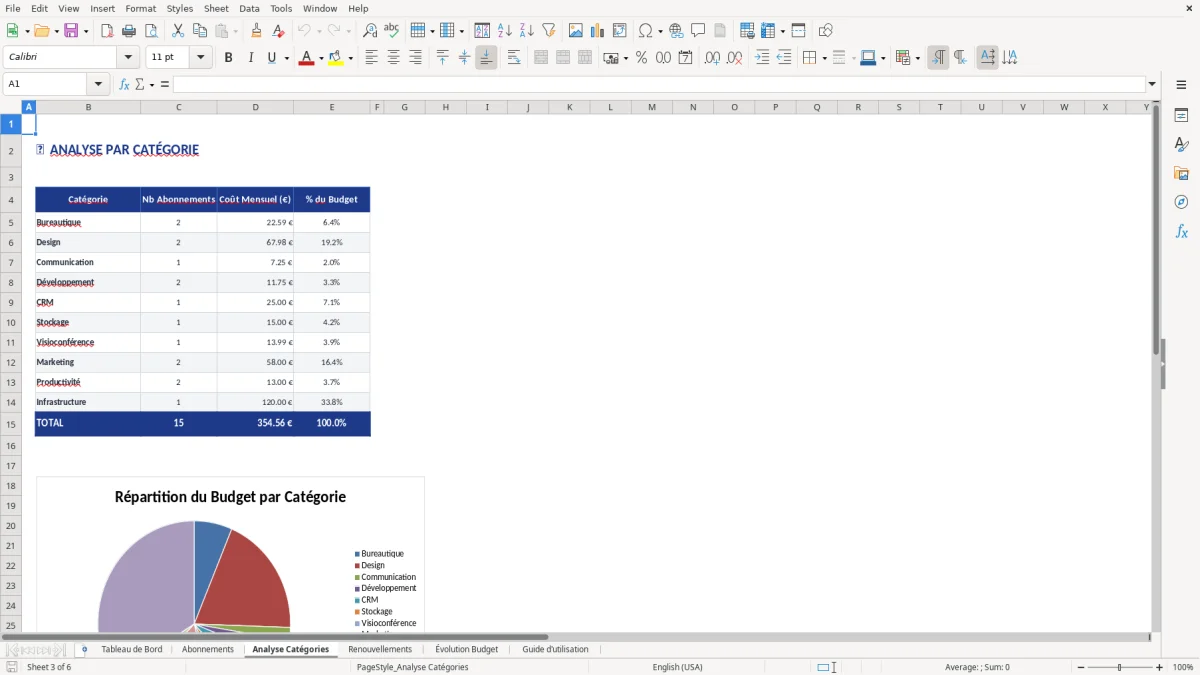Screen dimensions: 1200x675
Task: Insert an image
Action: (x=575, y=30)
